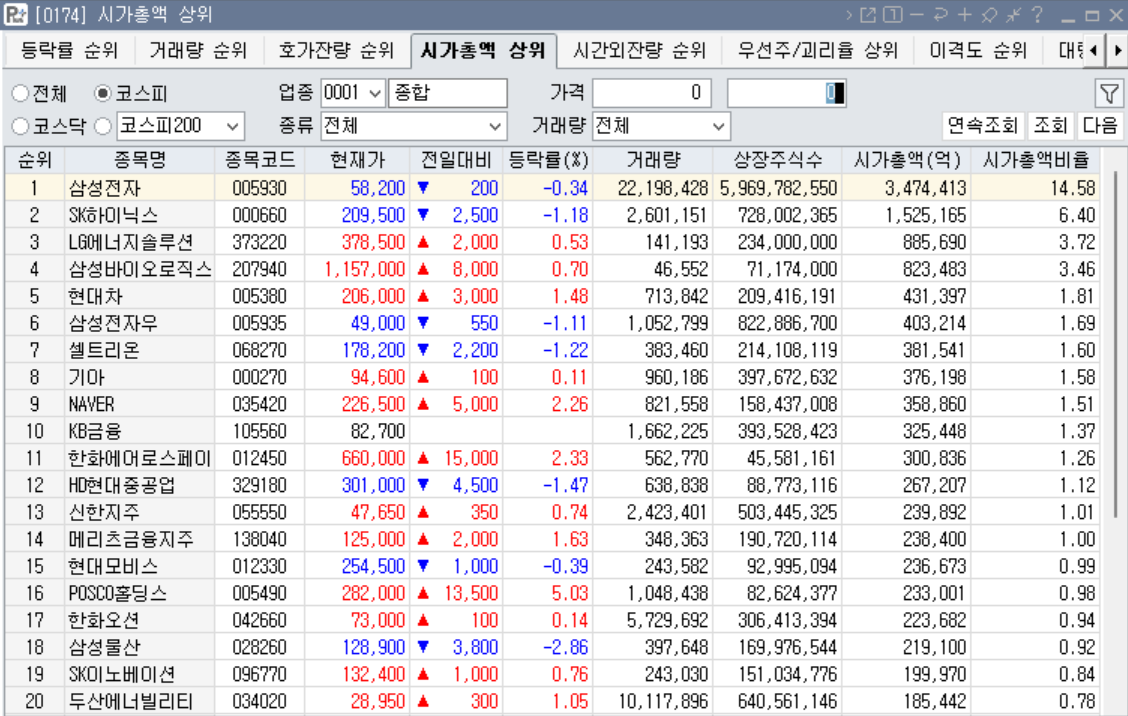Image resolution: width=1128 pixels, height=716 pixels.
Task: Click the small chevron arrow in title bar
Action: [849, 14]
